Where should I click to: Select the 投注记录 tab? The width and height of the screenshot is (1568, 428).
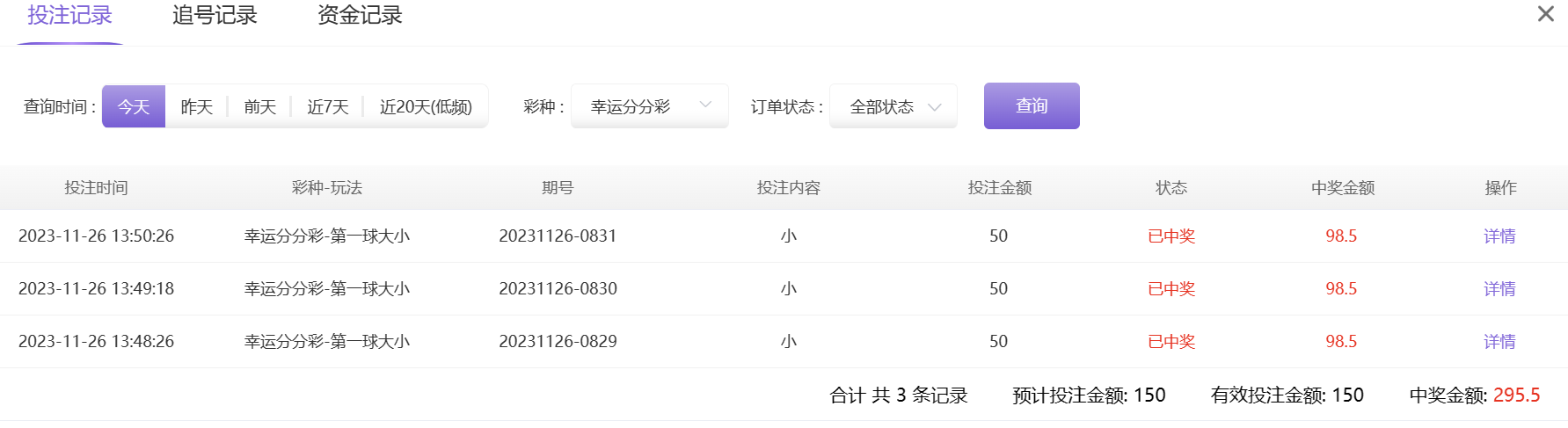(70, 16)
